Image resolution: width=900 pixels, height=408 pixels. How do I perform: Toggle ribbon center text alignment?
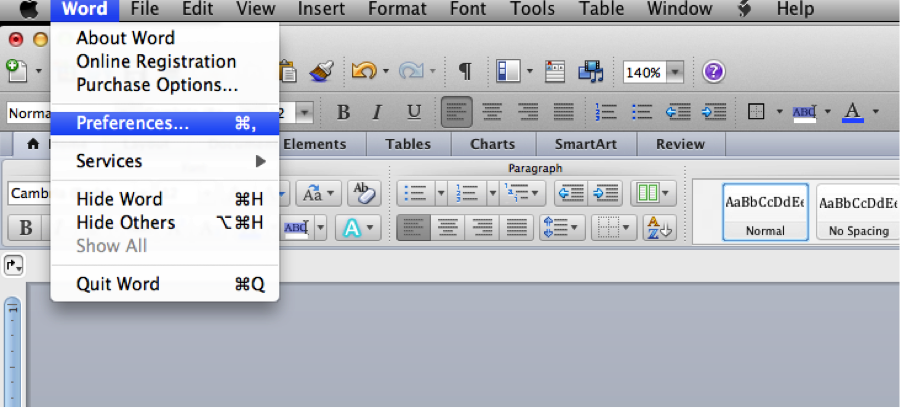447,228
